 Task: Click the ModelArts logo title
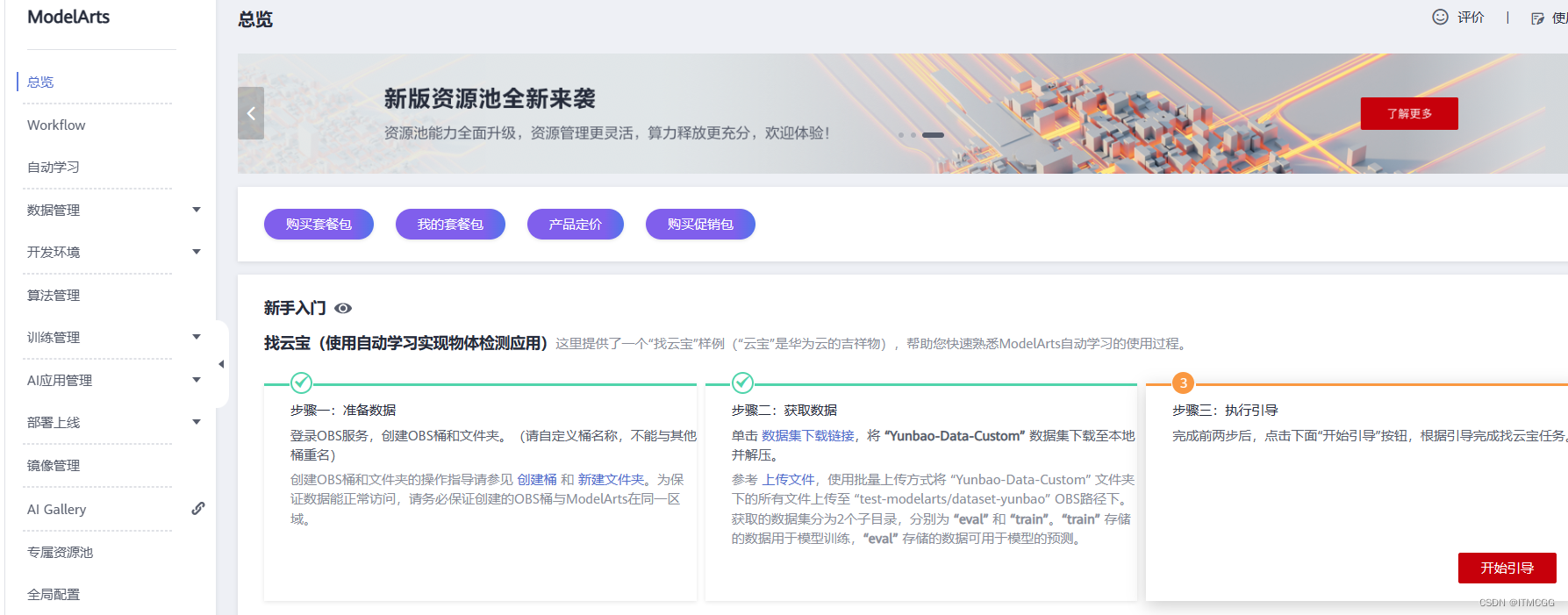68,17
